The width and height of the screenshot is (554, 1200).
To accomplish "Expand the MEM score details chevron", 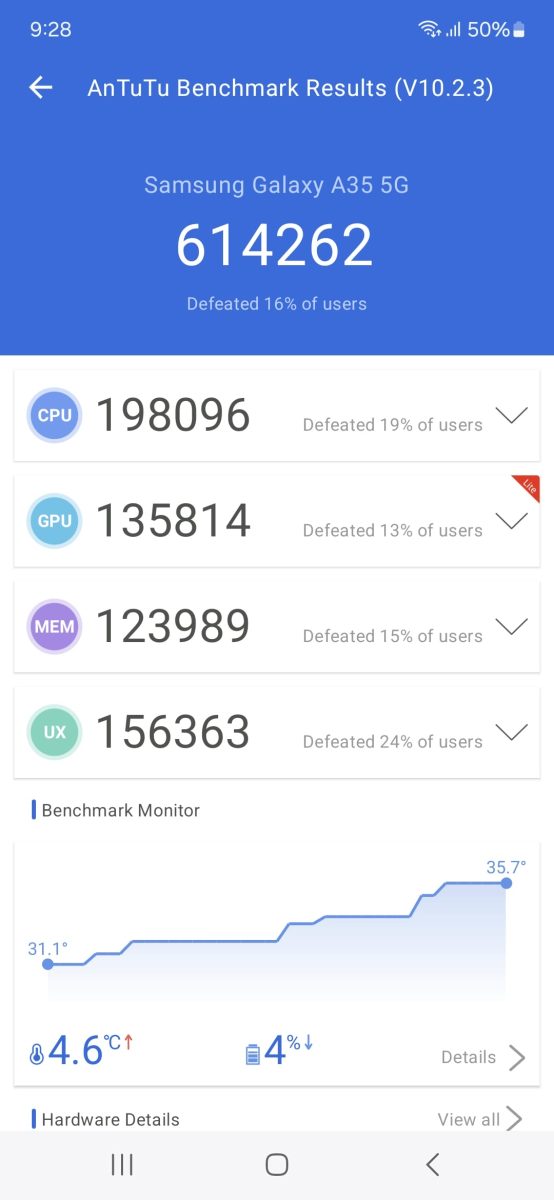I will 512,628.
